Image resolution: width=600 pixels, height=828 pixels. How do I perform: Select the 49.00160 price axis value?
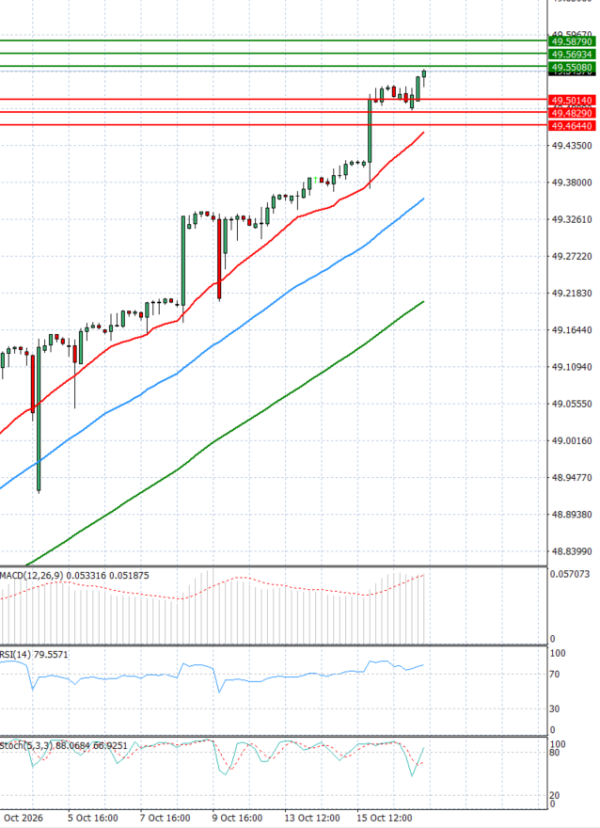tap(571, 440)
